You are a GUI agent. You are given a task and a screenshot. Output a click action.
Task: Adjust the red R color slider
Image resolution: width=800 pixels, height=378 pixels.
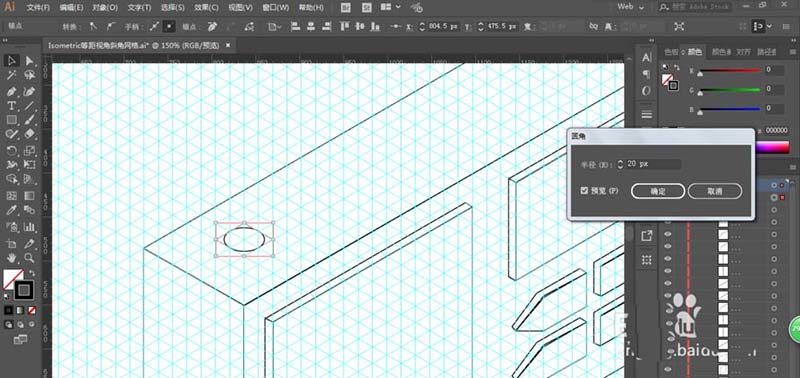click(x=730, y=71)
